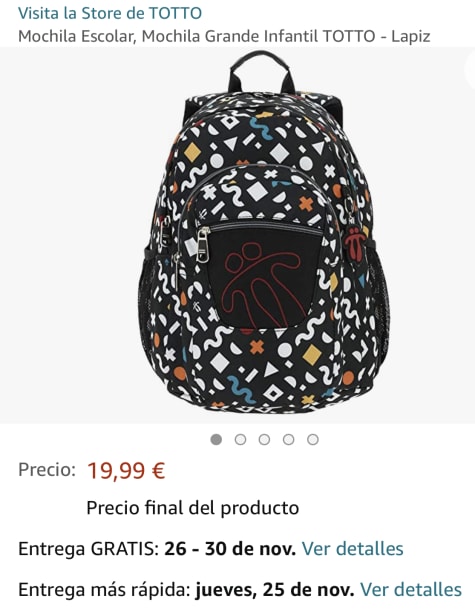Open the Visita la Store de TOTTO link
475x613 pixels.
pyautogui.click(x=110, y=14)
